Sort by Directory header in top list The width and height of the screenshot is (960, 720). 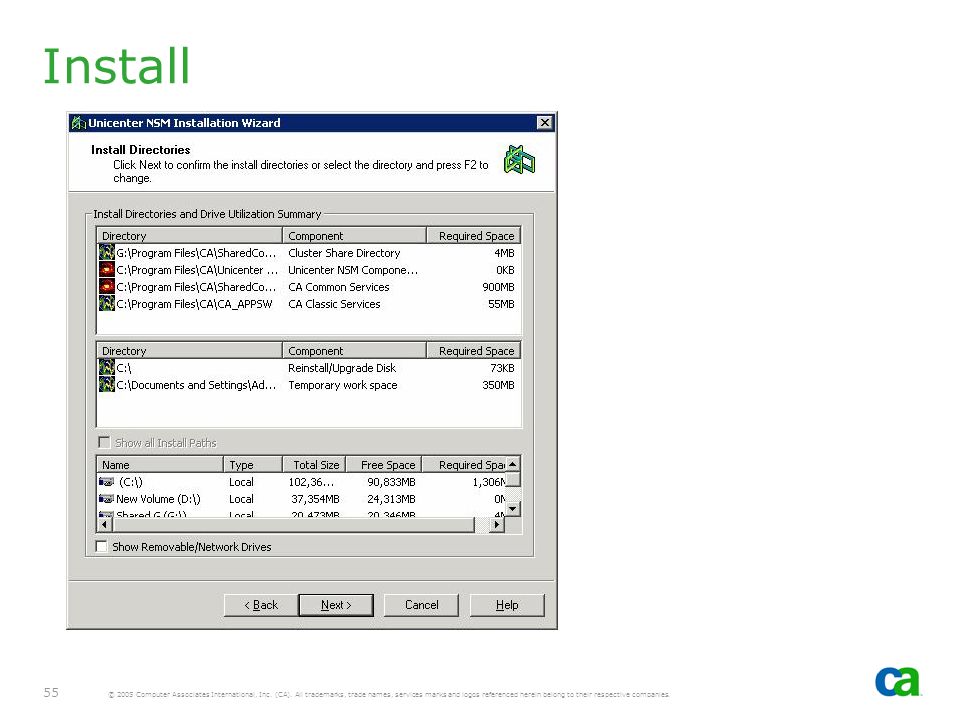(x=189, y=236)
